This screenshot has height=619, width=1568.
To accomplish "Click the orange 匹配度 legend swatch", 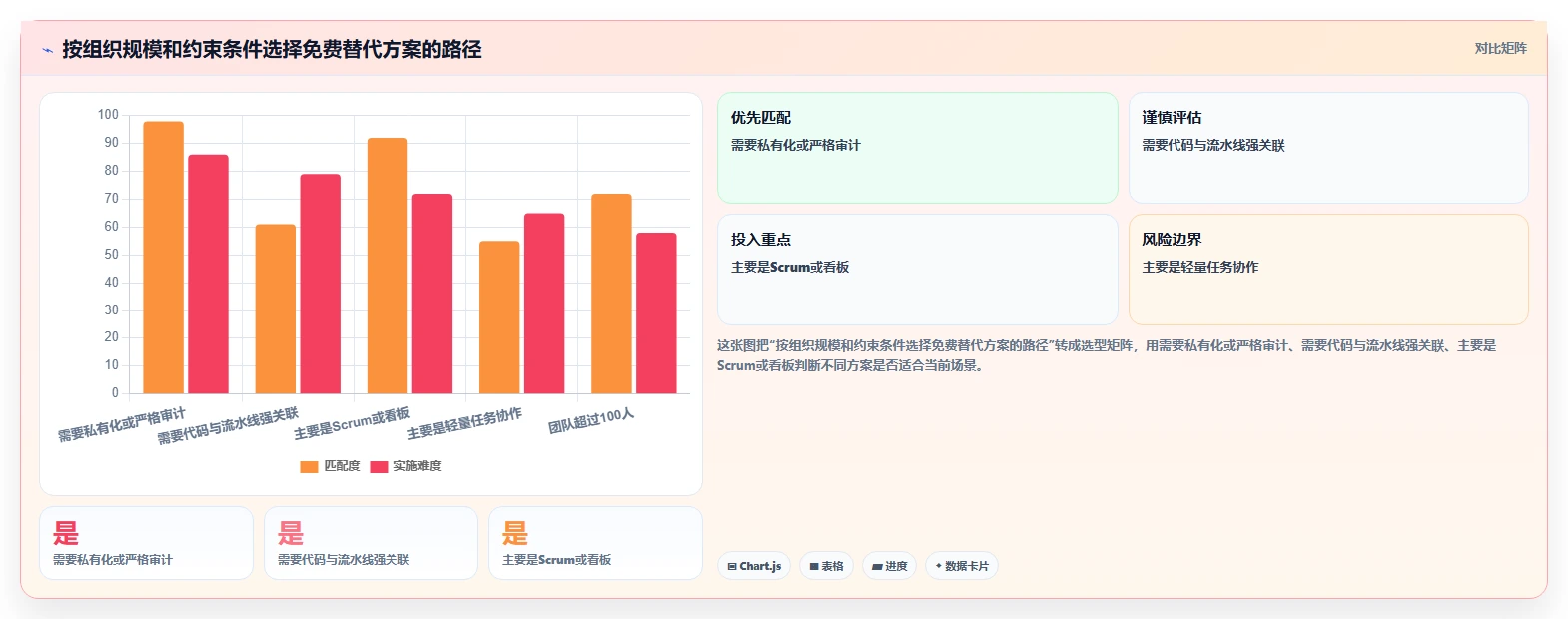I will pos(309,467).
